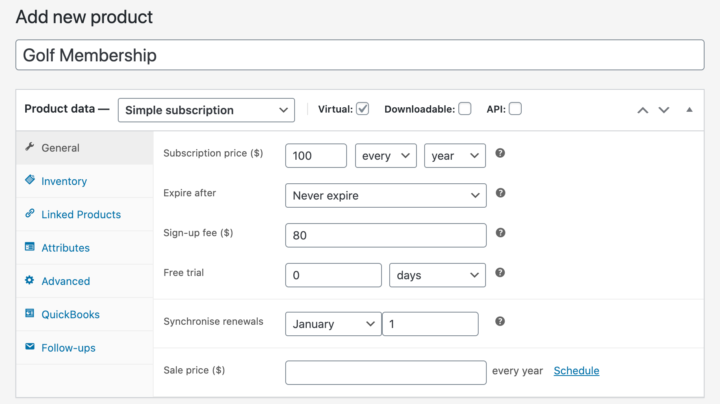720x404 pixels.
Task: Open Simple subscription product type dropdown
Action: pos(206,110)
